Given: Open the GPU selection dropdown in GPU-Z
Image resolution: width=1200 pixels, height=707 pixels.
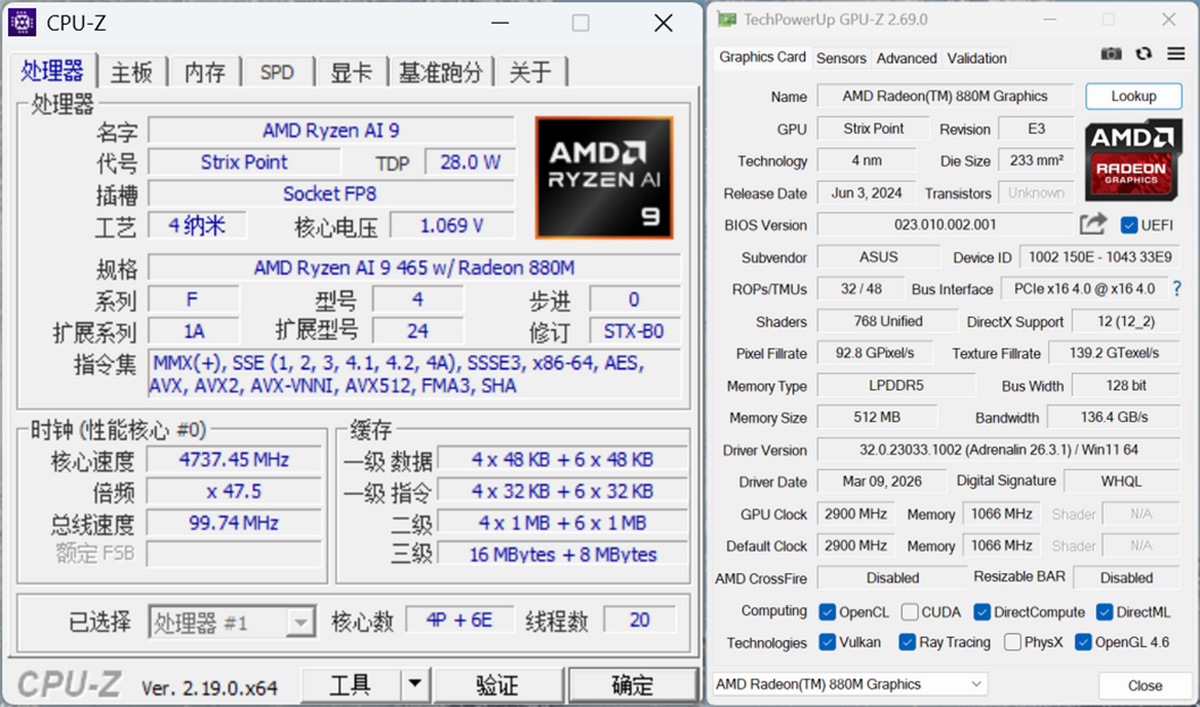Looking at the screenshot, I should tap(849, 684).
